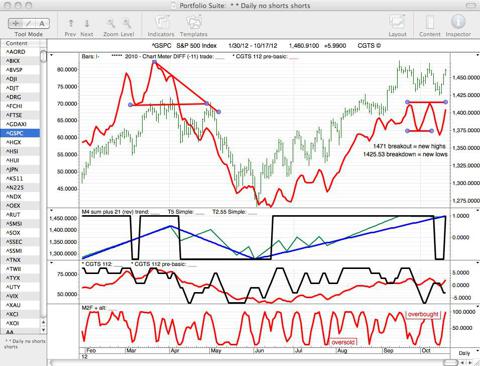Select ^HGX in Content list
Screen dimensions: 480x366
tap(20, 142)
